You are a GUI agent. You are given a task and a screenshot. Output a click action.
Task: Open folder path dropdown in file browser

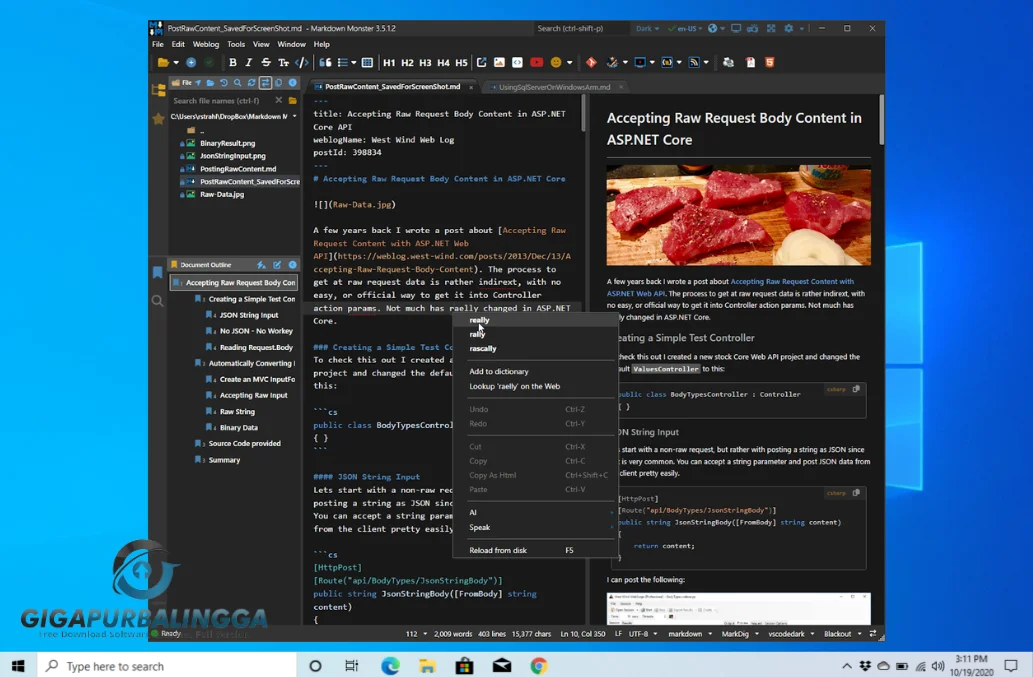(x=294, y=117)
